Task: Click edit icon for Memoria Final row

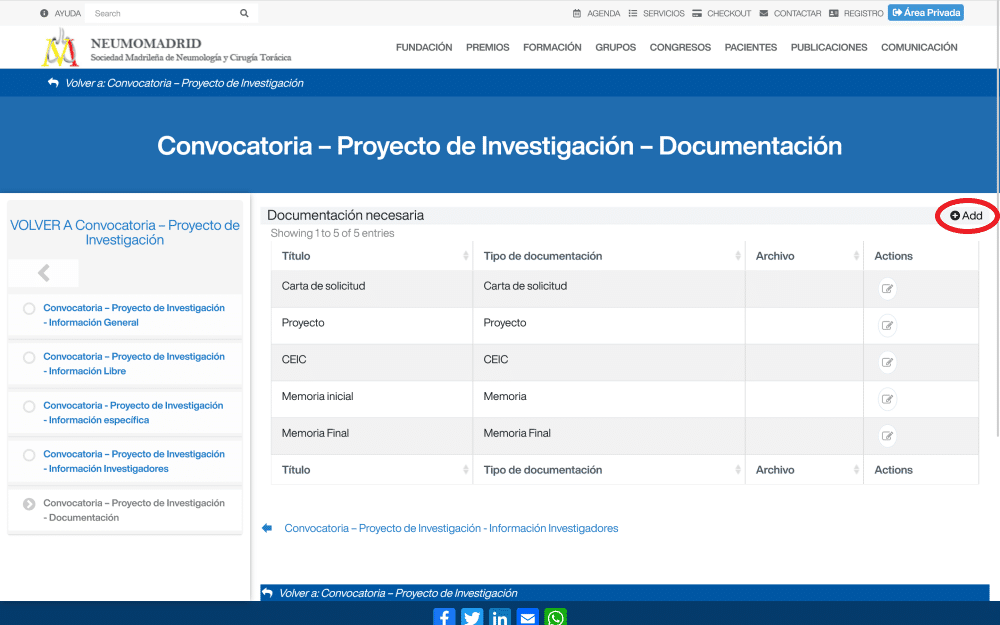Action: pyautogui.click(x=887, y=436)
